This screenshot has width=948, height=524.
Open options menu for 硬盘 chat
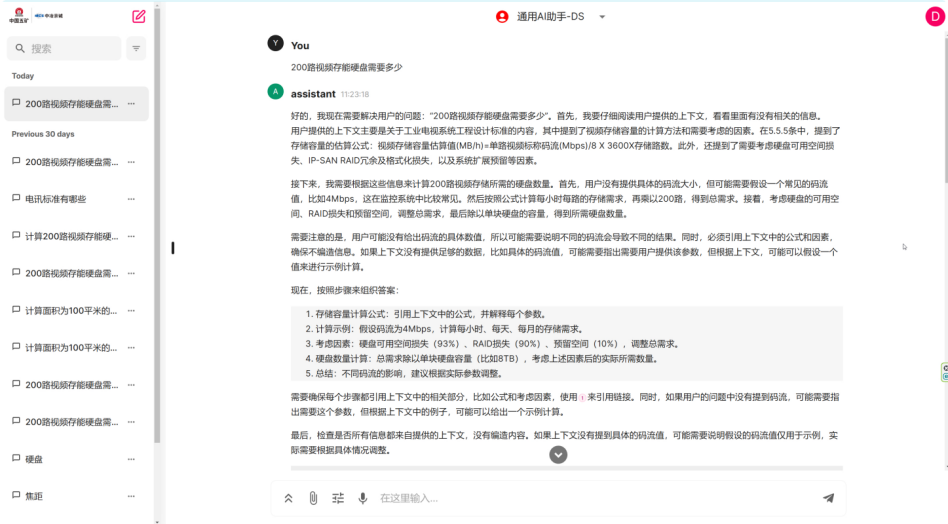point(131,459)
